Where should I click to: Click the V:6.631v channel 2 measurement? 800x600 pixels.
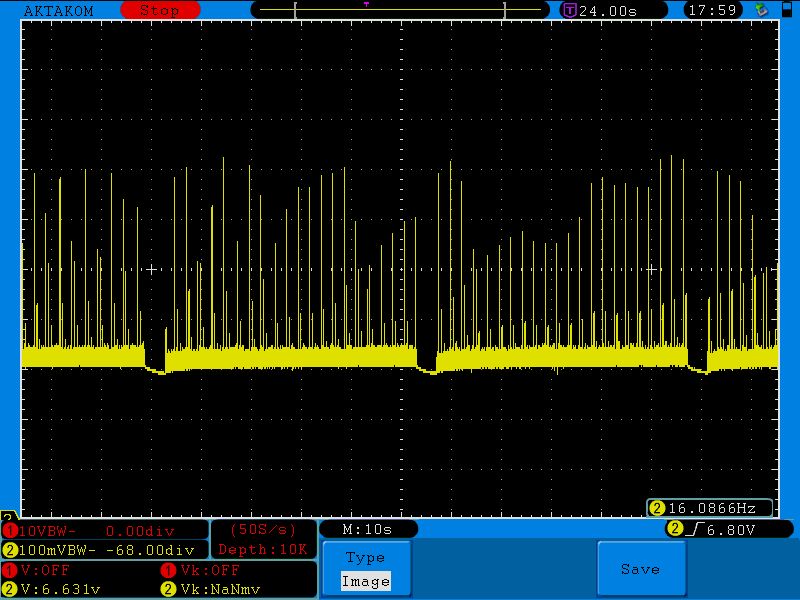[61, 589]
